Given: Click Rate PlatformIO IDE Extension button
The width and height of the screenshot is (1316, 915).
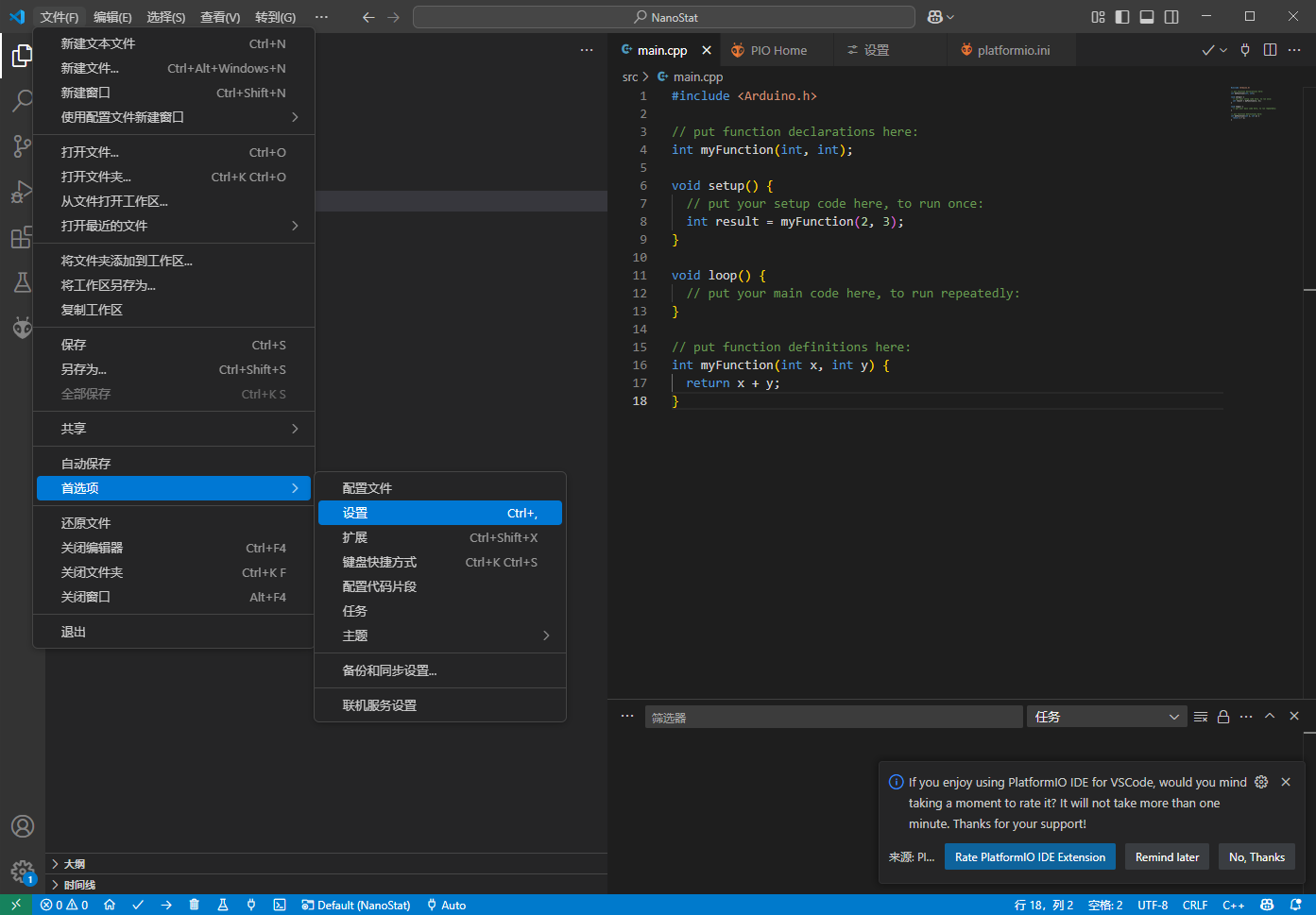Looking at the screenshot, I should (x=1030, y=857).
